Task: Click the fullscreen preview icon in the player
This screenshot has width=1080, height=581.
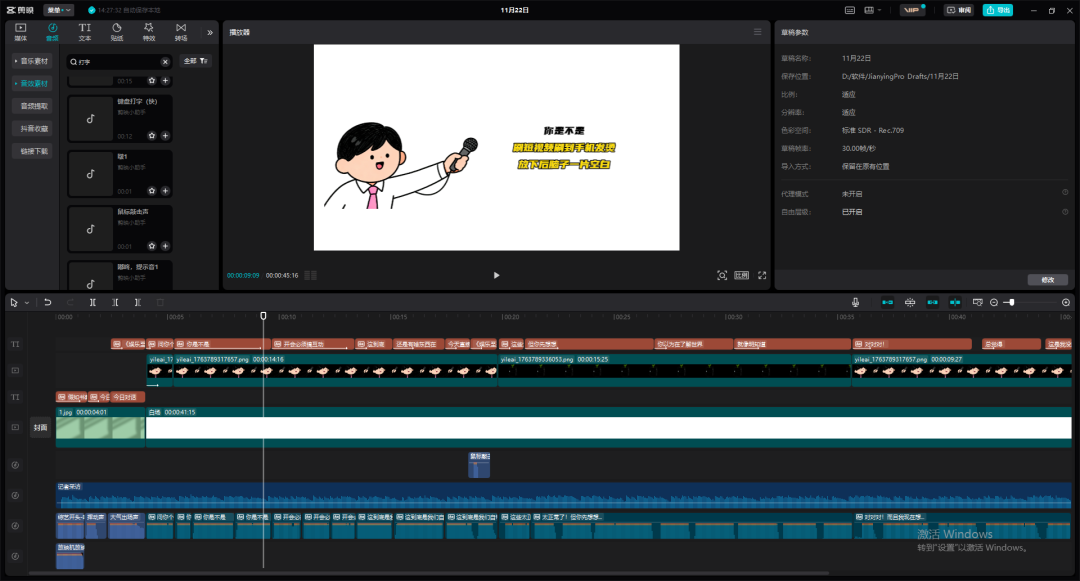Action: point(762,275)
